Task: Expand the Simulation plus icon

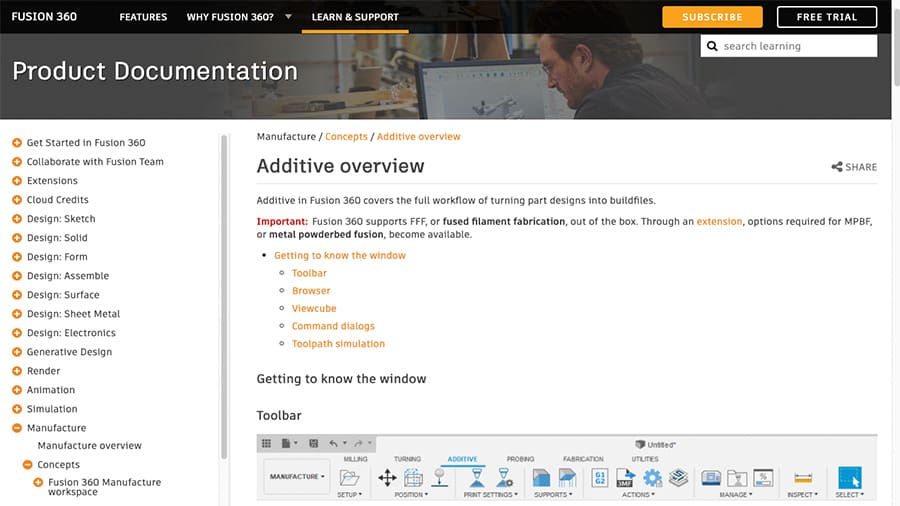Action: click(x=17, y=409)
